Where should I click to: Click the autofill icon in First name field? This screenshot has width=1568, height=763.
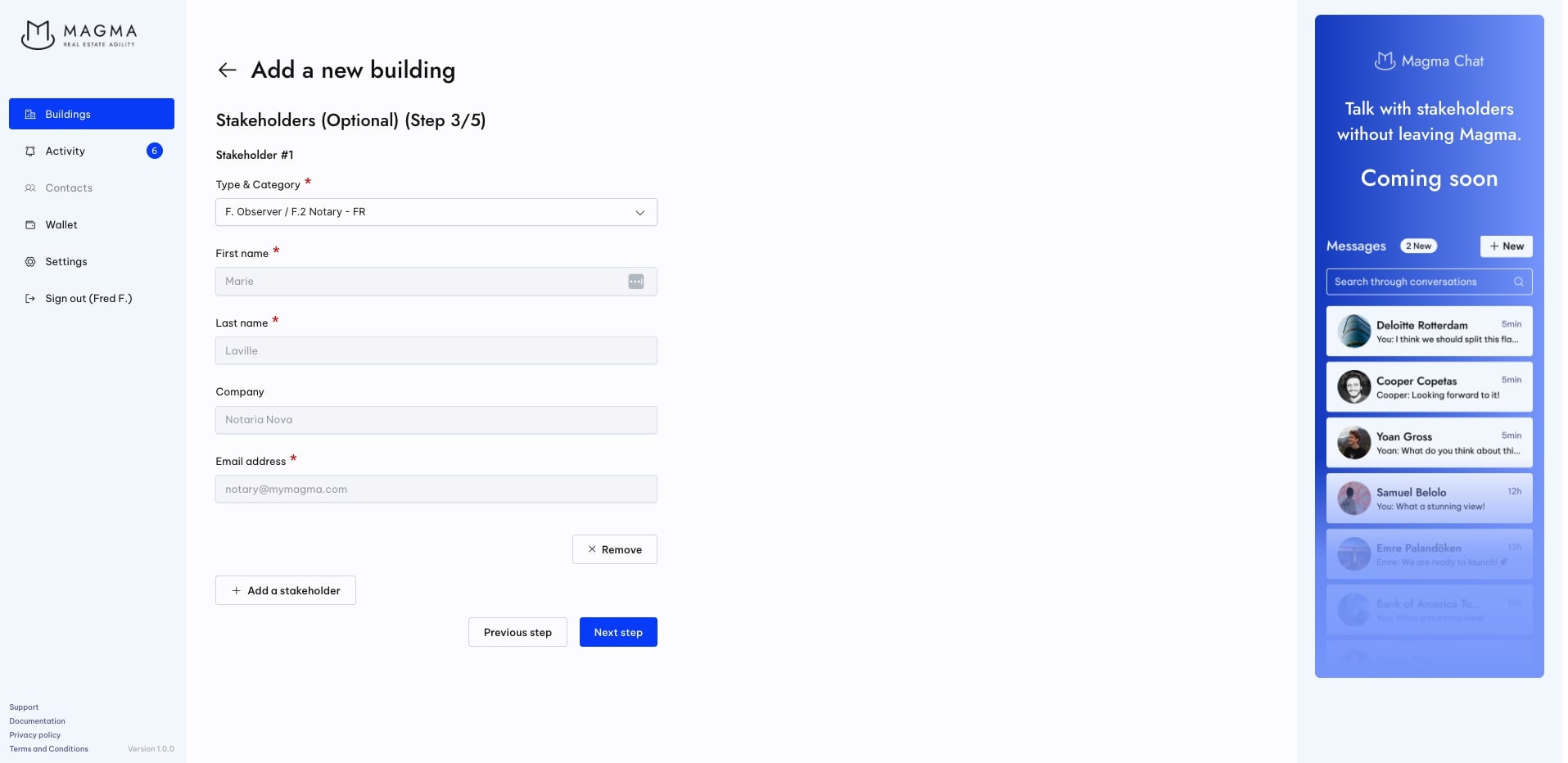tap(635, 282)
